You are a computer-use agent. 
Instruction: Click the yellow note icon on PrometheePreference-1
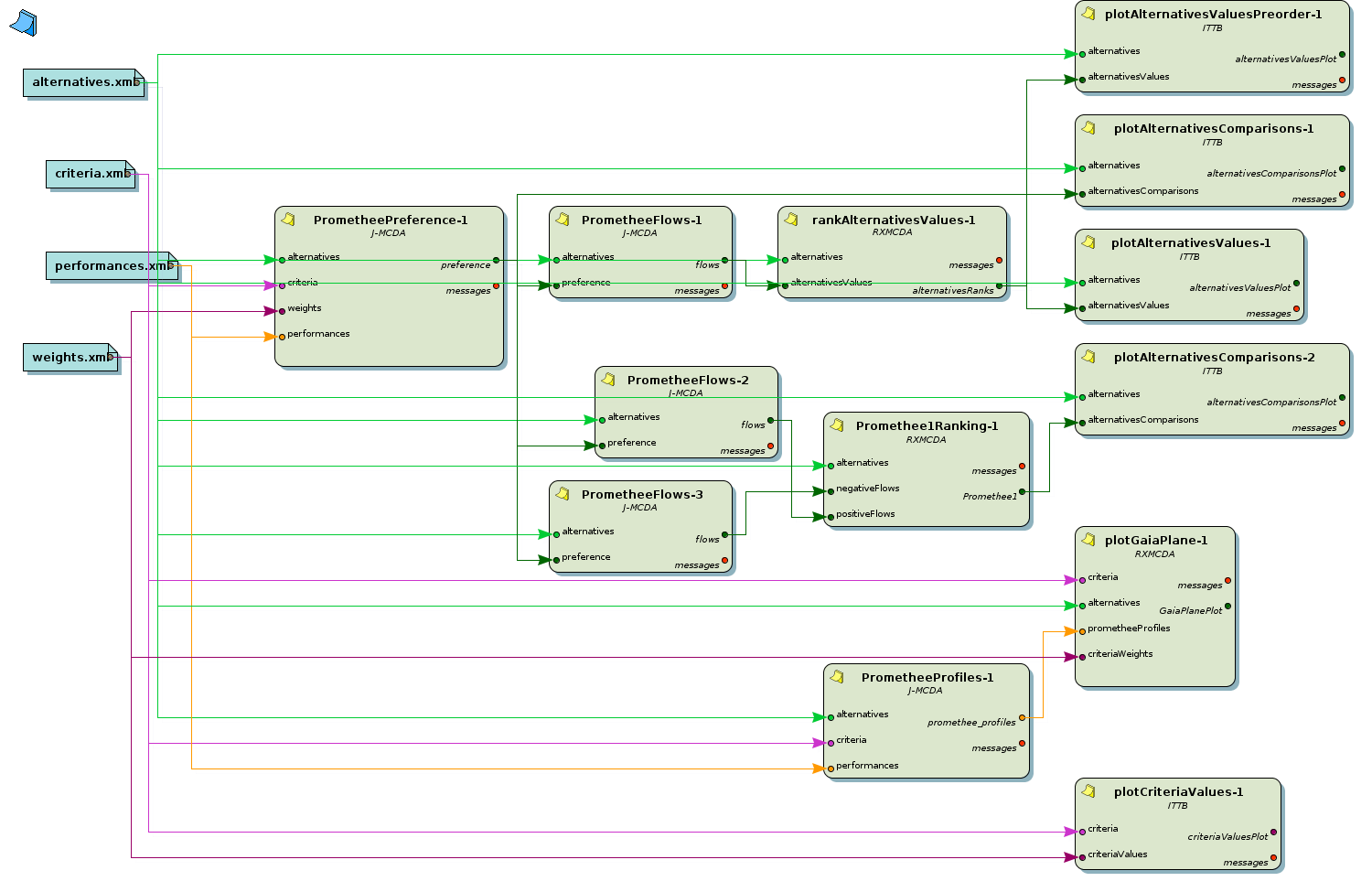288,220
